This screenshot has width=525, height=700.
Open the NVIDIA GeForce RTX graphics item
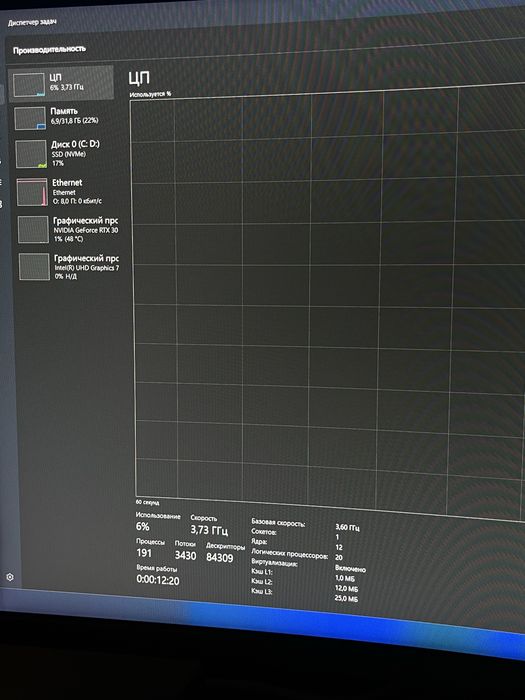click(x=68, y=229)
